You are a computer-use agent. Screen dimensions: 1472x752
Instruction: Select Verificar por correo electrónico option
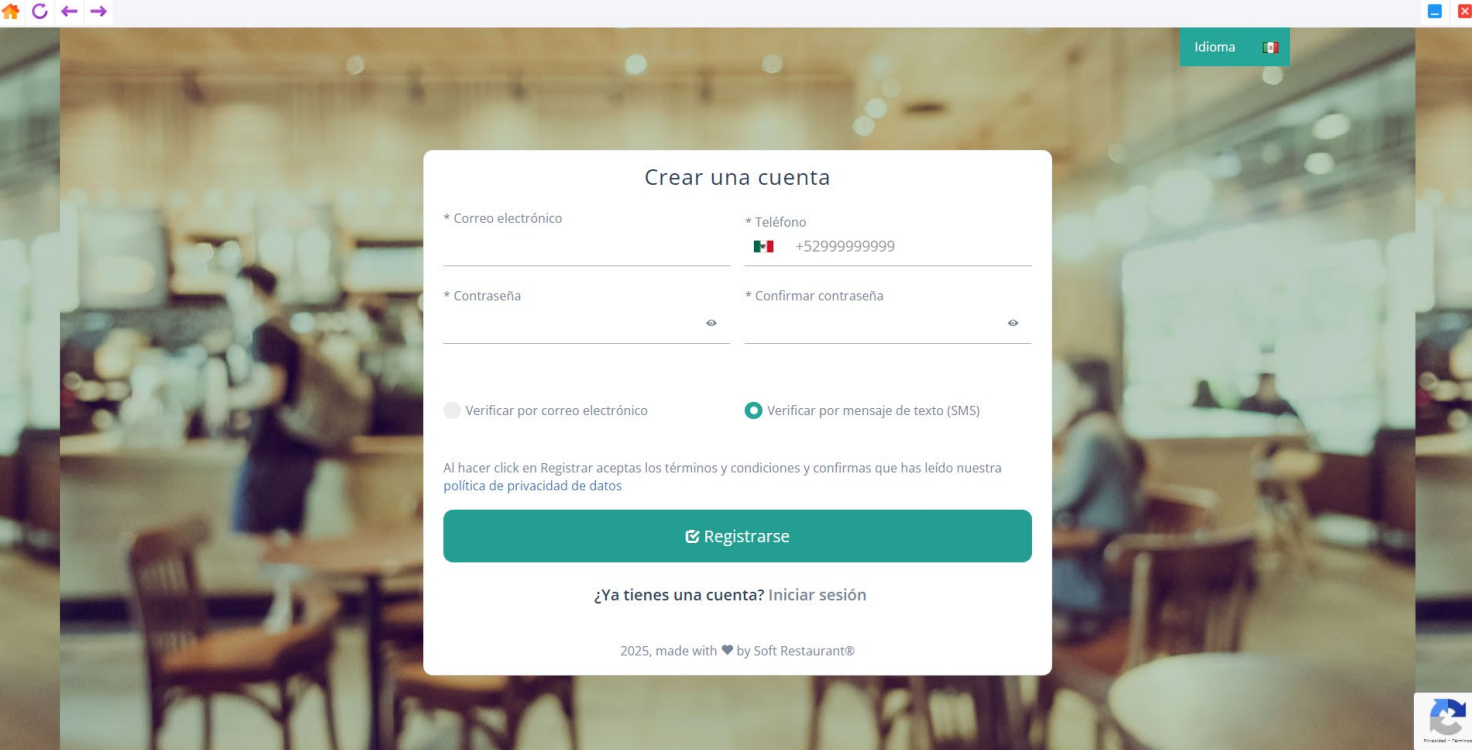pyautogui.click(x=452, y=410)
